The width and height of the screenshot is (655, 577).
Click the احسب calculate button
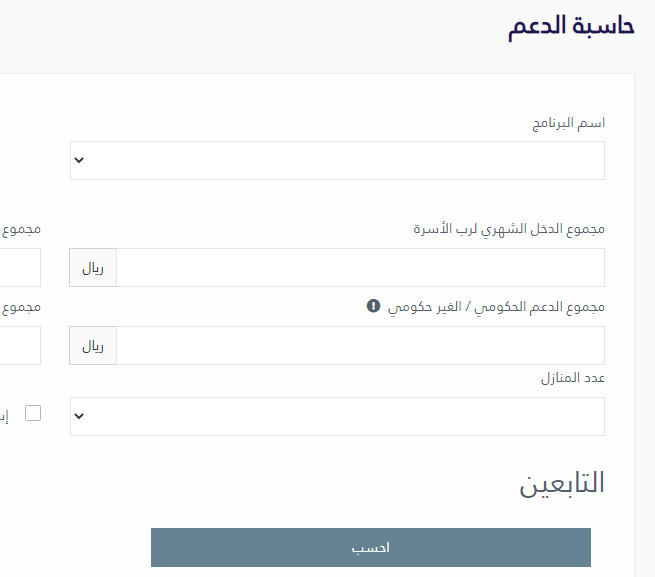pos(371,547)
